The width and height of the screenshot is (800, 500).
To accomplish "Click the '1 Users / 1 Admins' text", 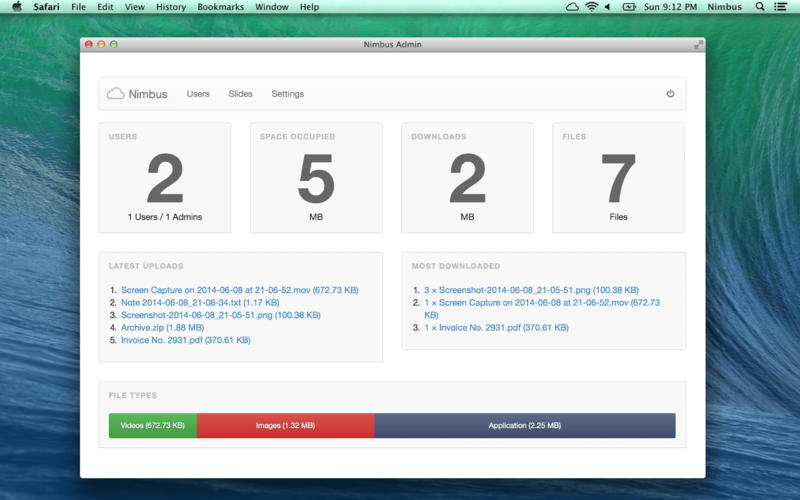I will pyautogui.click(x=165, y=217).
